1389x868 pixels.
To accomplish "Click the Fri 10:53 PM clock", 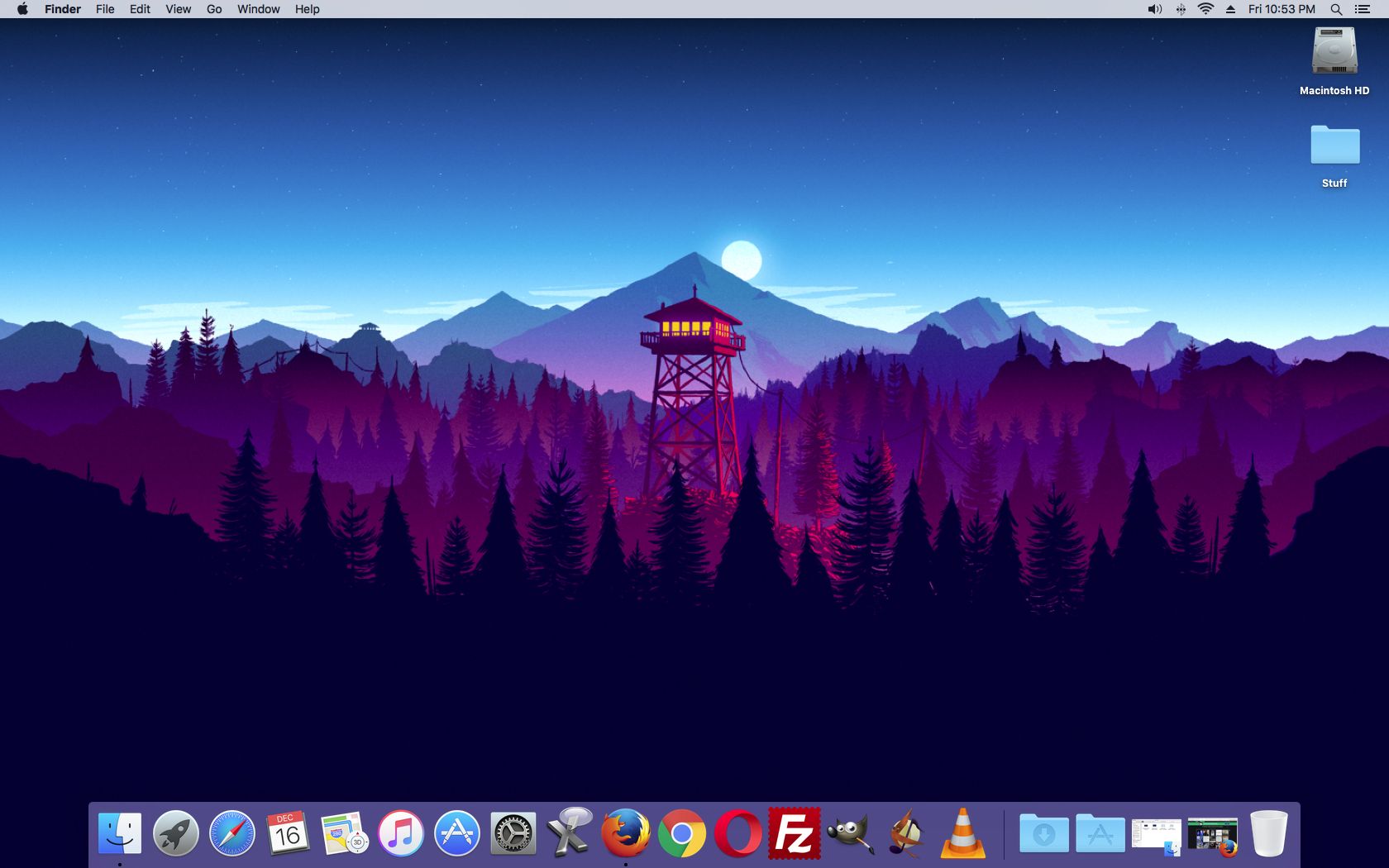I will tap(1282, 9).
